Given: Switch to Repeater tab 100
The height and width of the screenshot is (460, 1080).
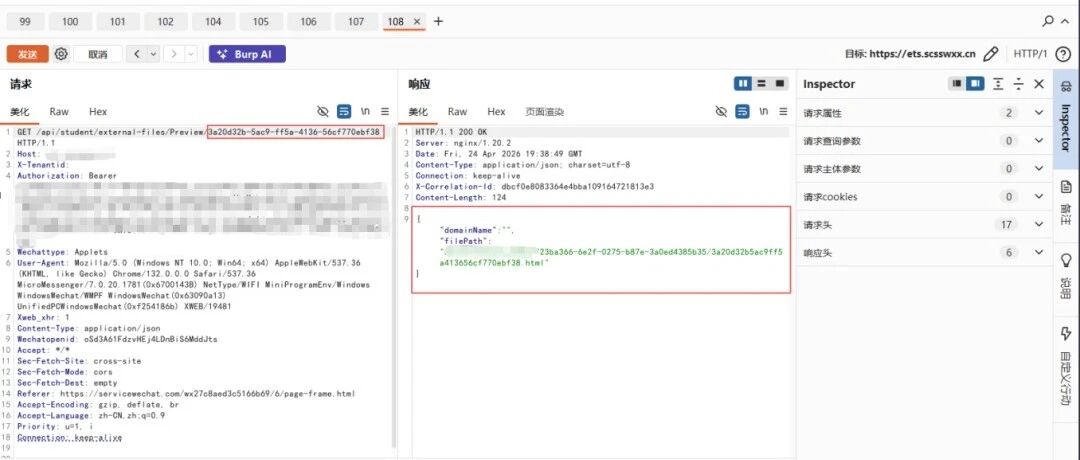Looking at the screenshot, I should (70, 21).
